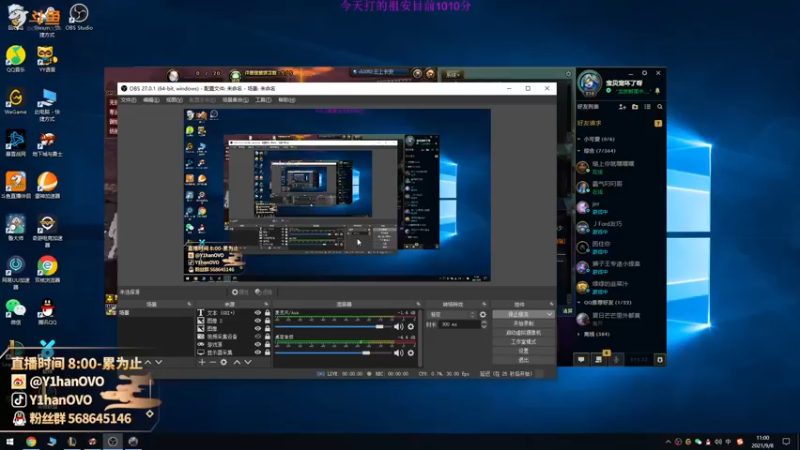Click the 桌面音频 volume slider handle
This screenshot has height=450, width=800.
tap(366, 353)
